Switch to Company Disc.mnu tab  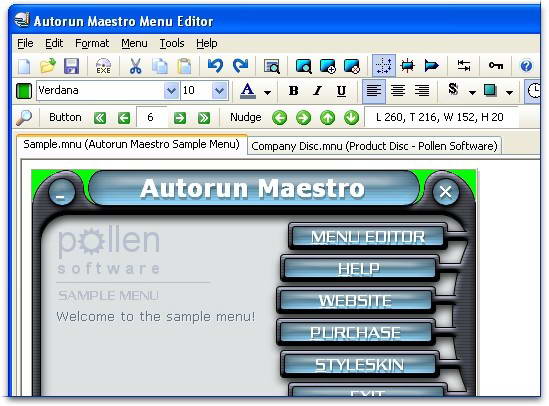[374, 146]
